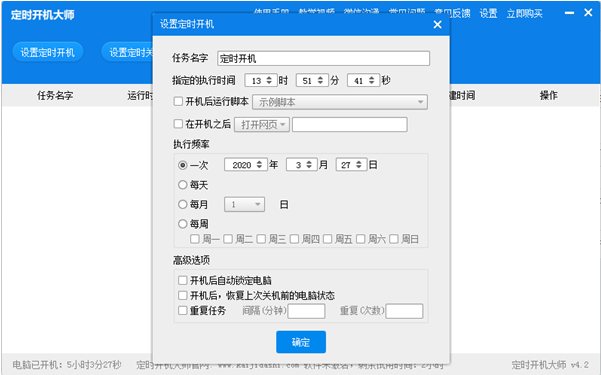The height and width of the screenshot is (375, 601).
Task: Expand the 示例脚本 dropdown
Action: tap(340, 102)
